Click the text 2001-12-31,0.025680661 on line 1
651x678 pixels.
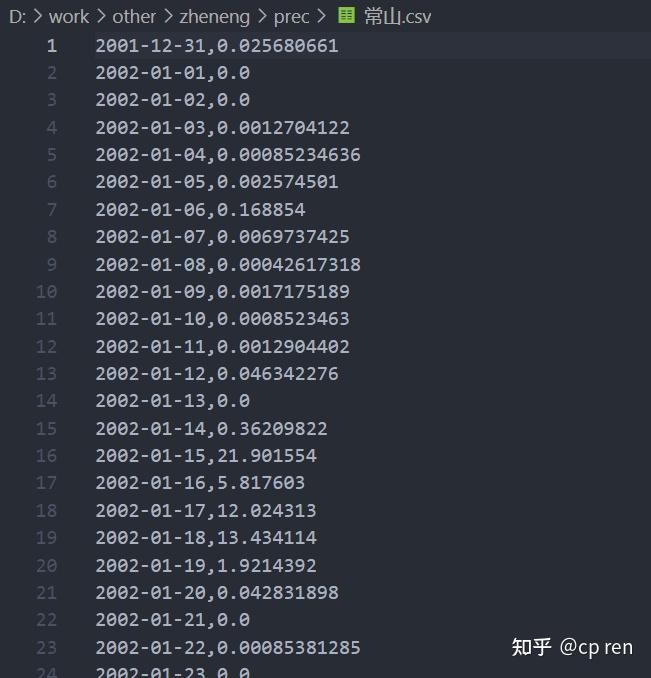pyautogui.click(x=217, y=46)
